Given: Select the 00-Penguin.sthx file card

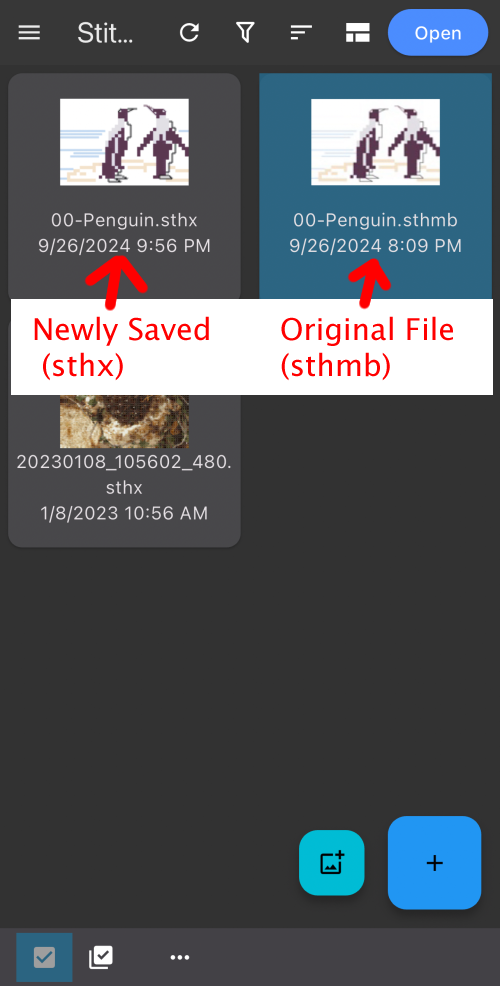Looking at the screenshot, I should (125, 187).
